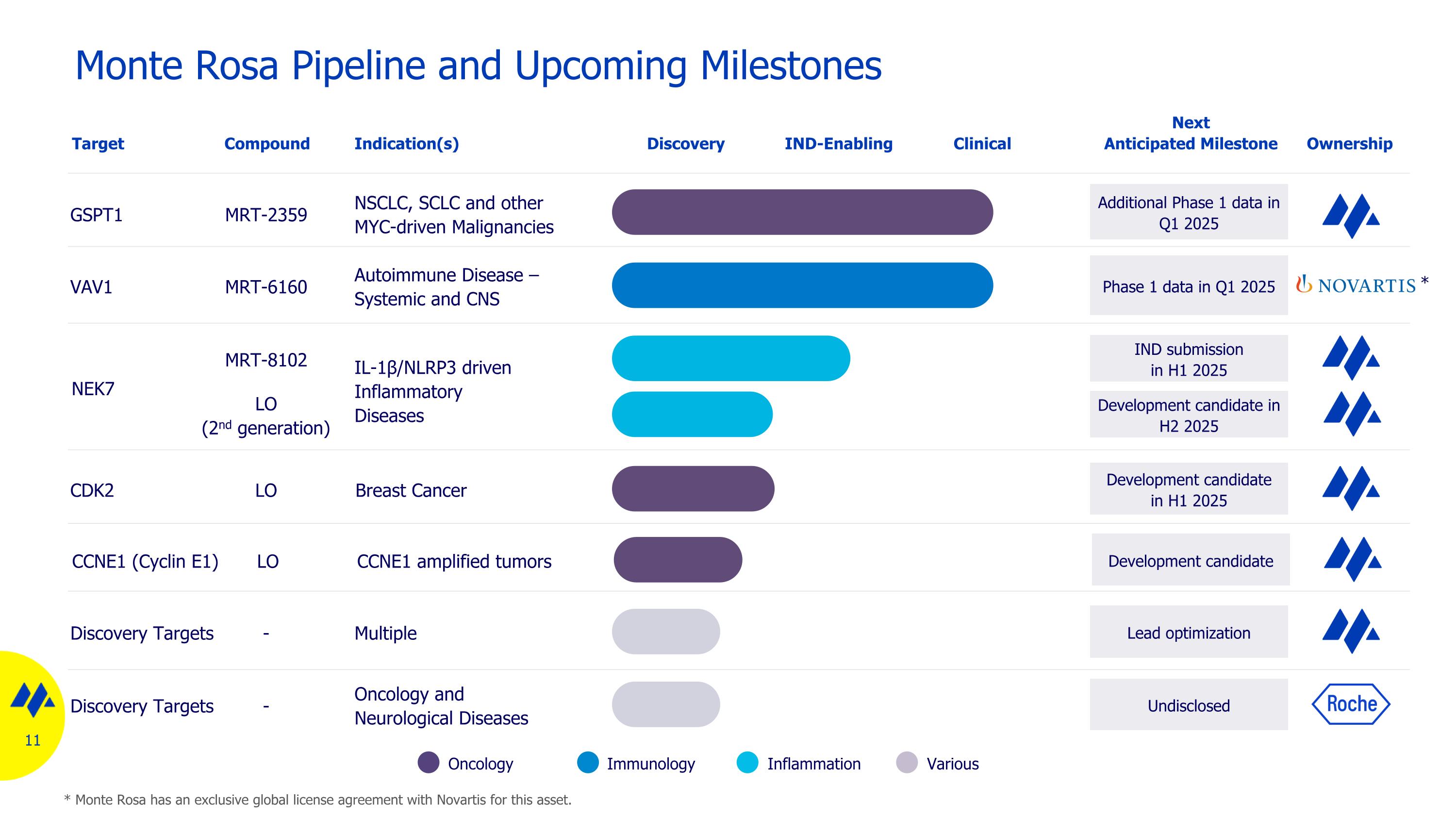Click the cyan MRT-8102 progress bar
Image resolution: width=1456 pixels, height=819 pixels.
click(730, 358)
